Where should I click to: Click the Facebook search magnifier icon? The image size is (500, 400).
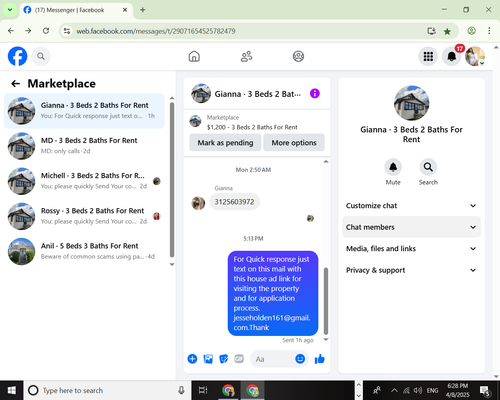tap(41, 56)
